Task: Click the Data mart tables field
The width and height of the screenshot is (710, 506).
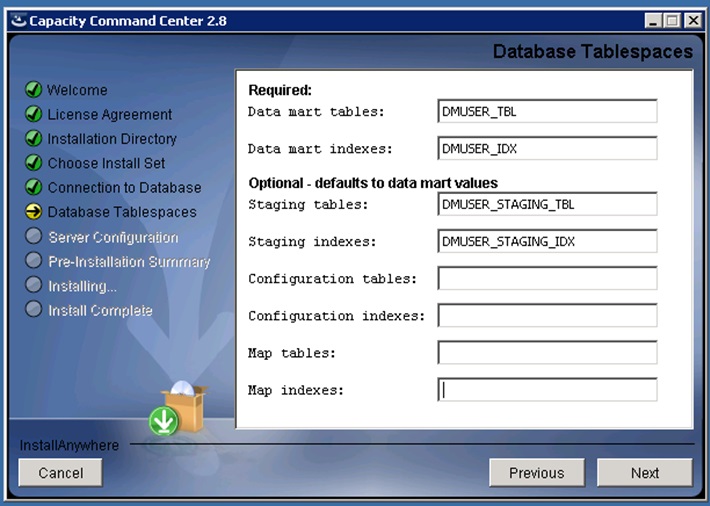Action: (547, 111)
